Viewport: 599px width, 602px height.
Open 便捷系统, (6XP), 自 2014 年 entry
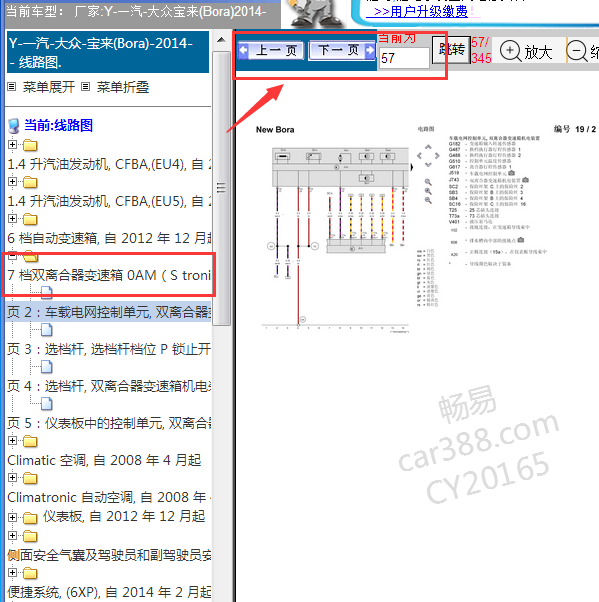pos(109,592)
